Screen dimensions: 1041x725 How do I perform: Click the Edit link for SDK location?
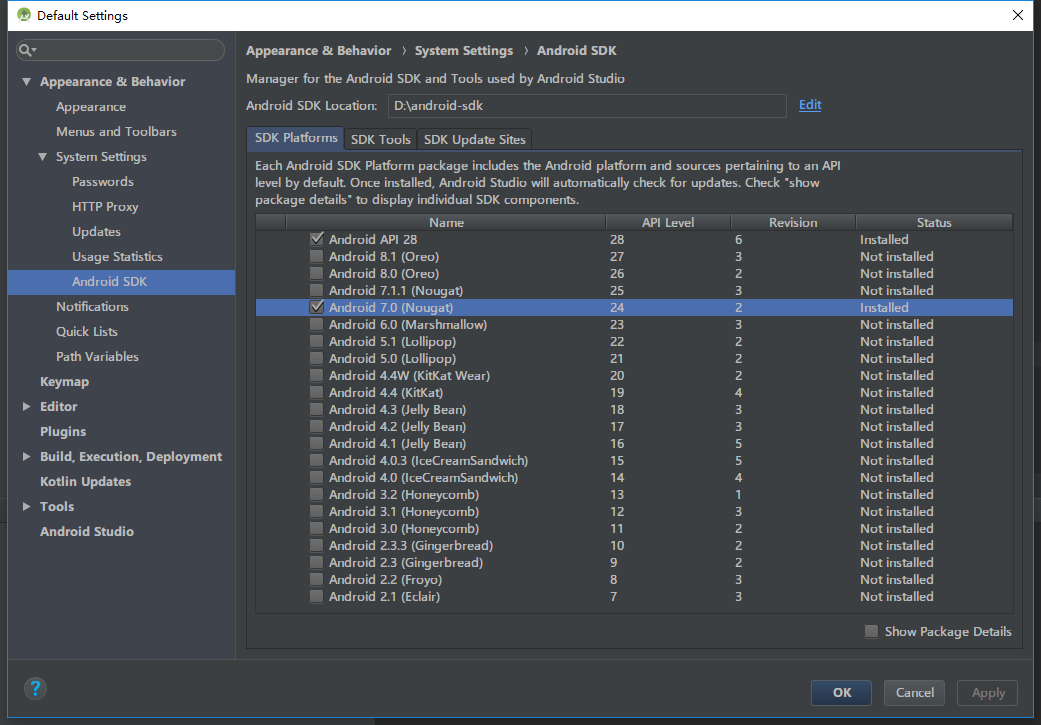coord(809,105)
